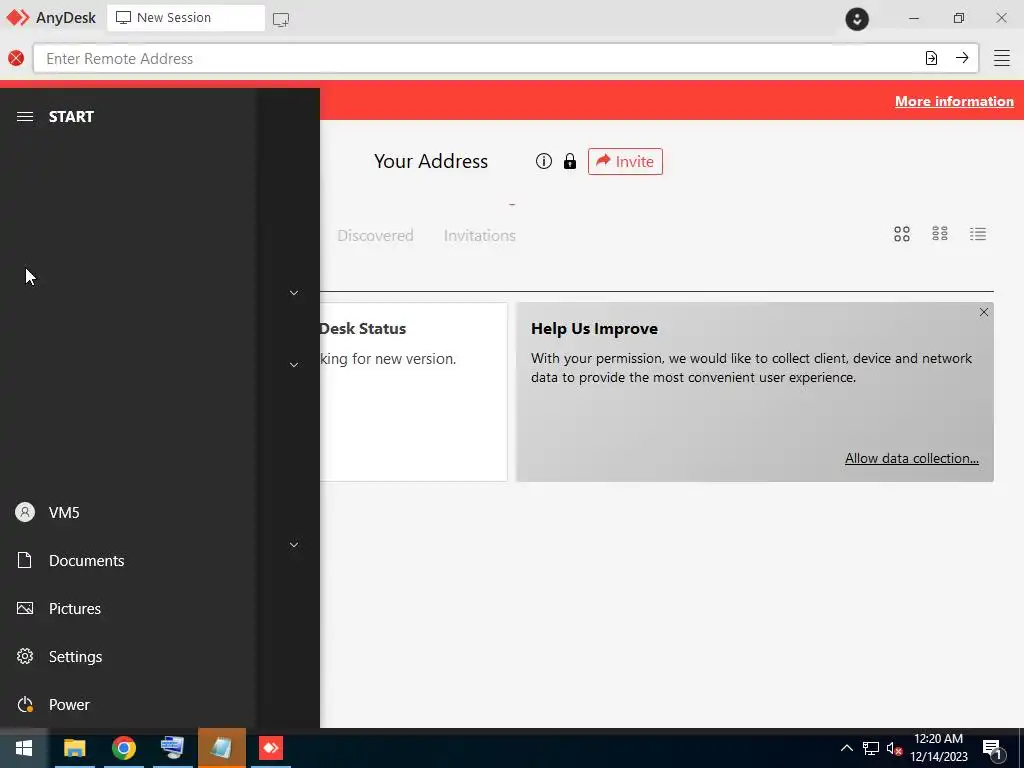Expand the lowest chevron in Start menu list

click(294, 545)
